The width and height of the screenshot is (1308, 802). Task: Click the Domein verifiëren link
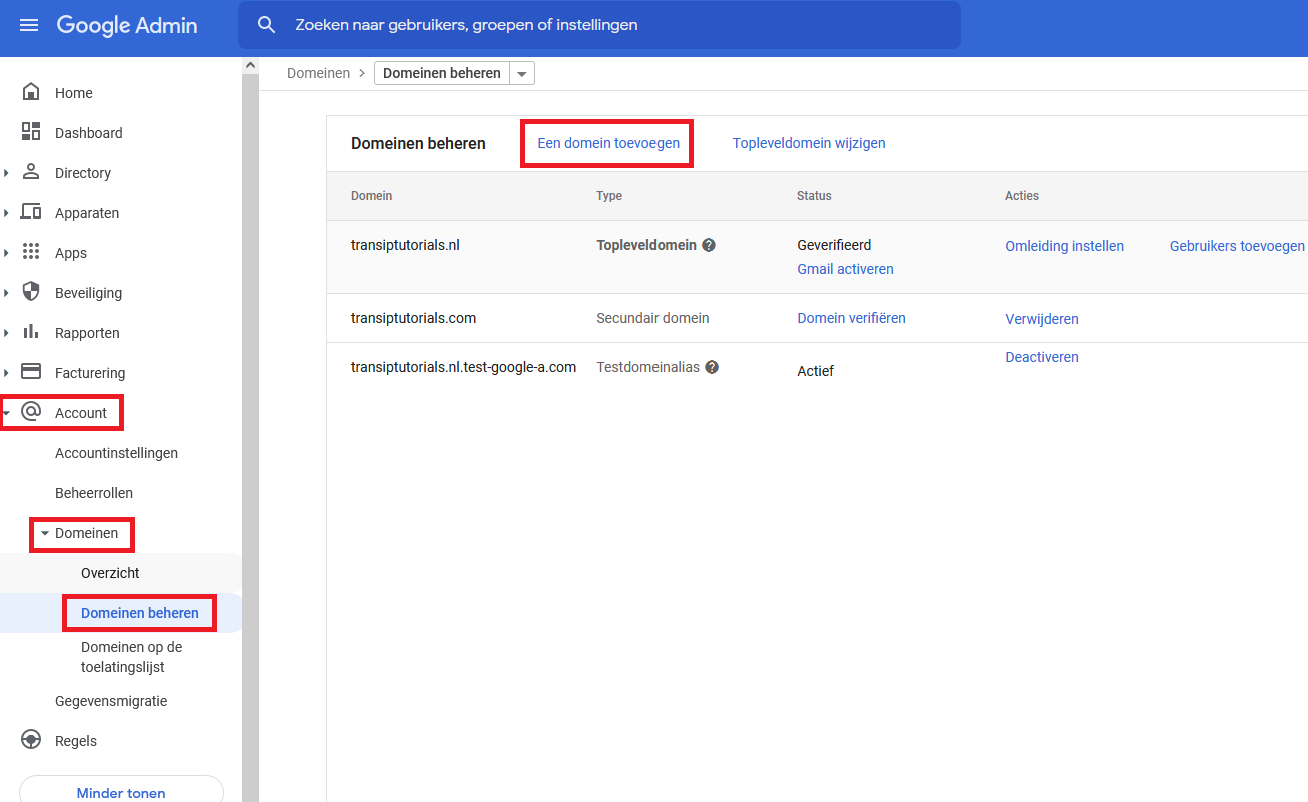click(x=851, y=318)
